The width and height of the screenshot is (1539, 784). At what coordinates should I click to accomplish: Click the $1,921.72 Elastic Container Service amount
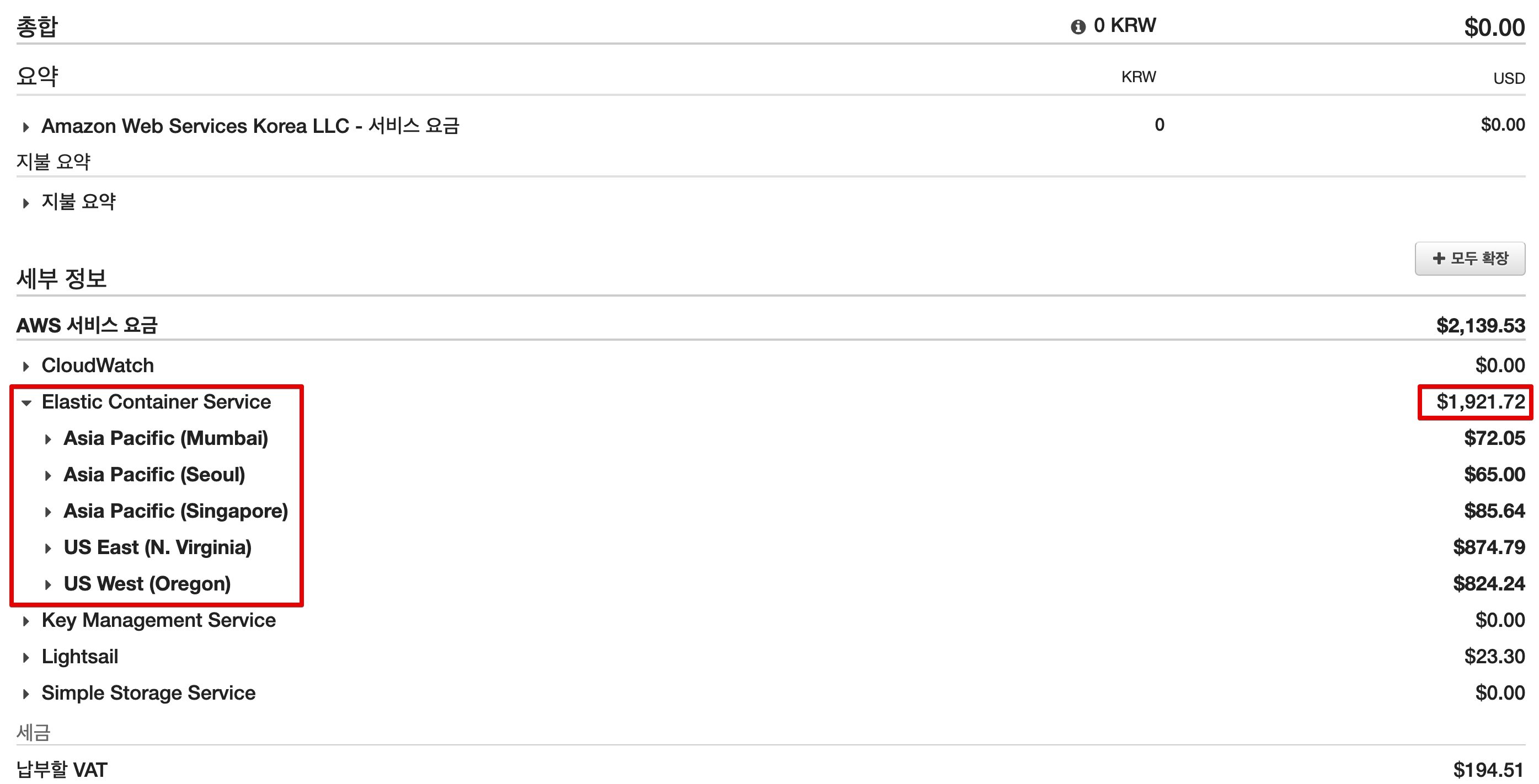[x=1480, y=402]
